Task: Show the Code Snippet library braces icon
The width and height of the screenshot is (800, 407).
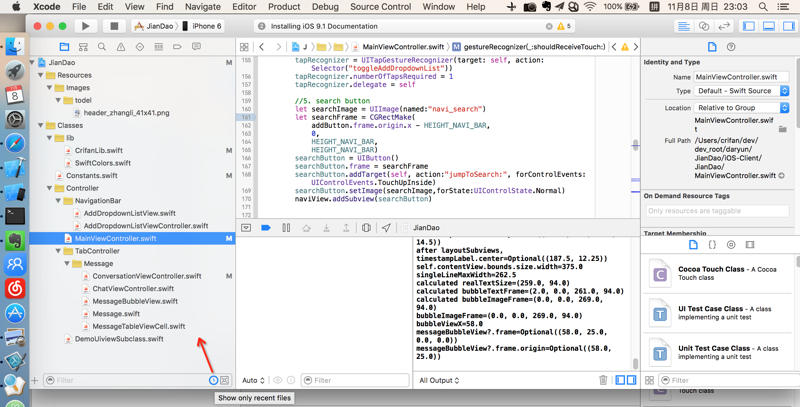Action: 712,245
